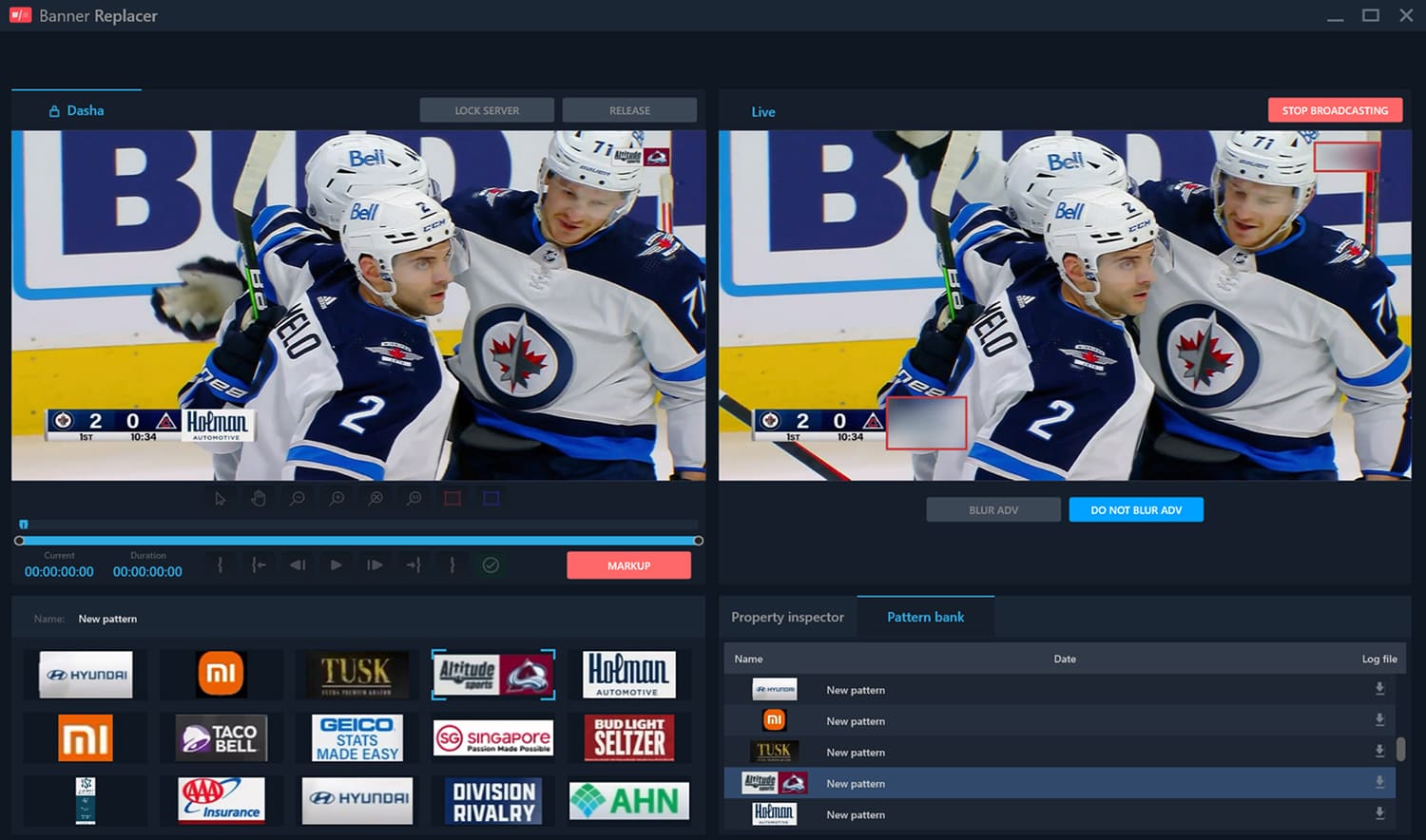Screen dimensions: 1426x840
Task: Download log file for Xiaomi pattern row
Action: (1379, 720)
